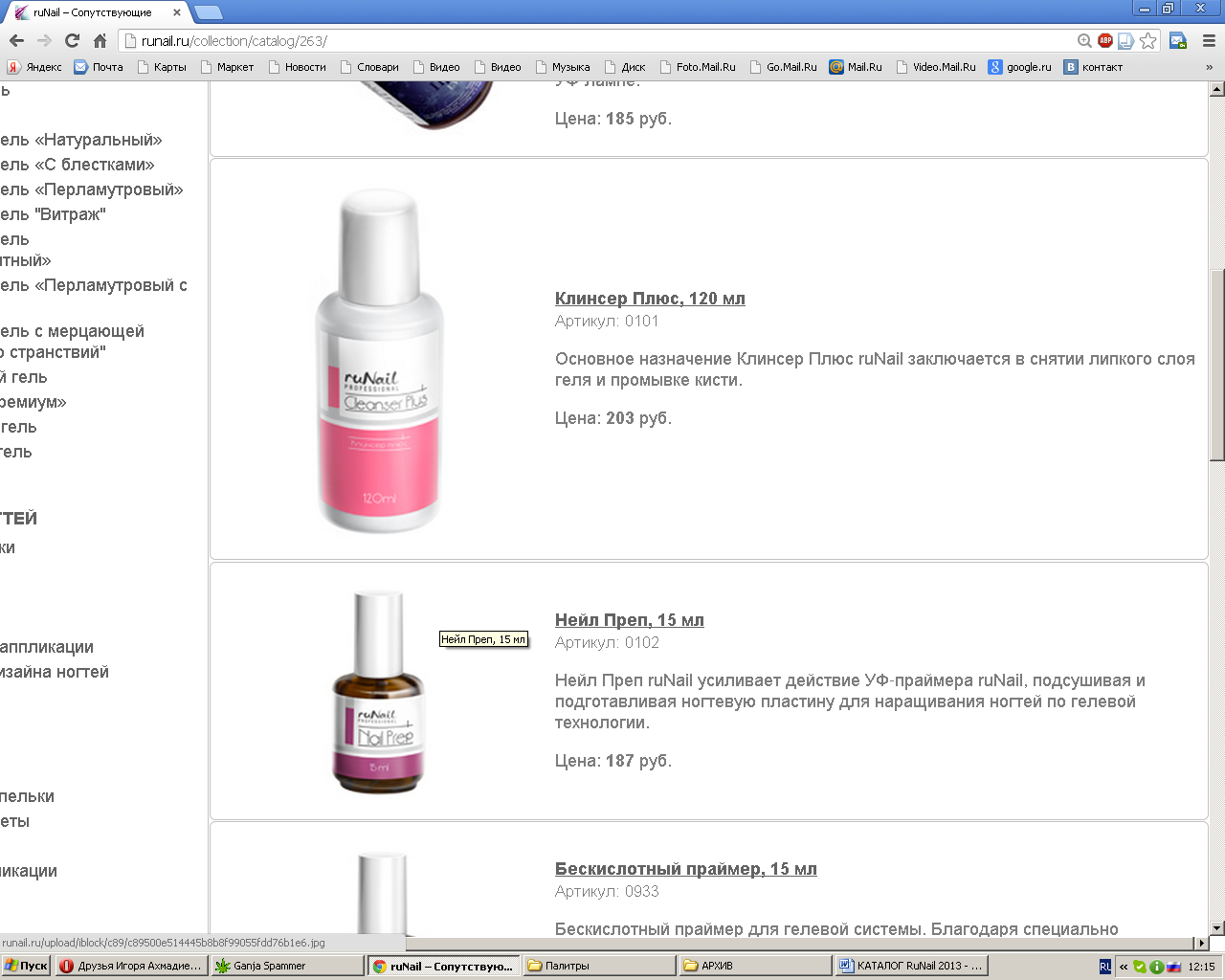Reload the page with the refresh icon

72,41
